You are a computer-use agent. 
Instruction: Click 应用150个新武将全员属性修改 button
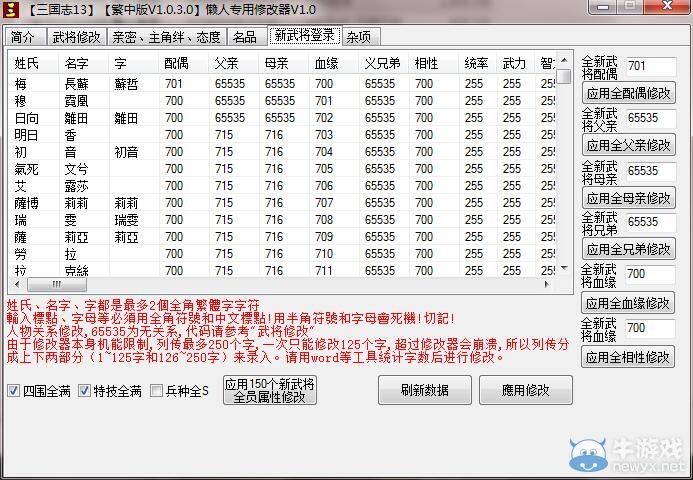(x=270, y=390)
